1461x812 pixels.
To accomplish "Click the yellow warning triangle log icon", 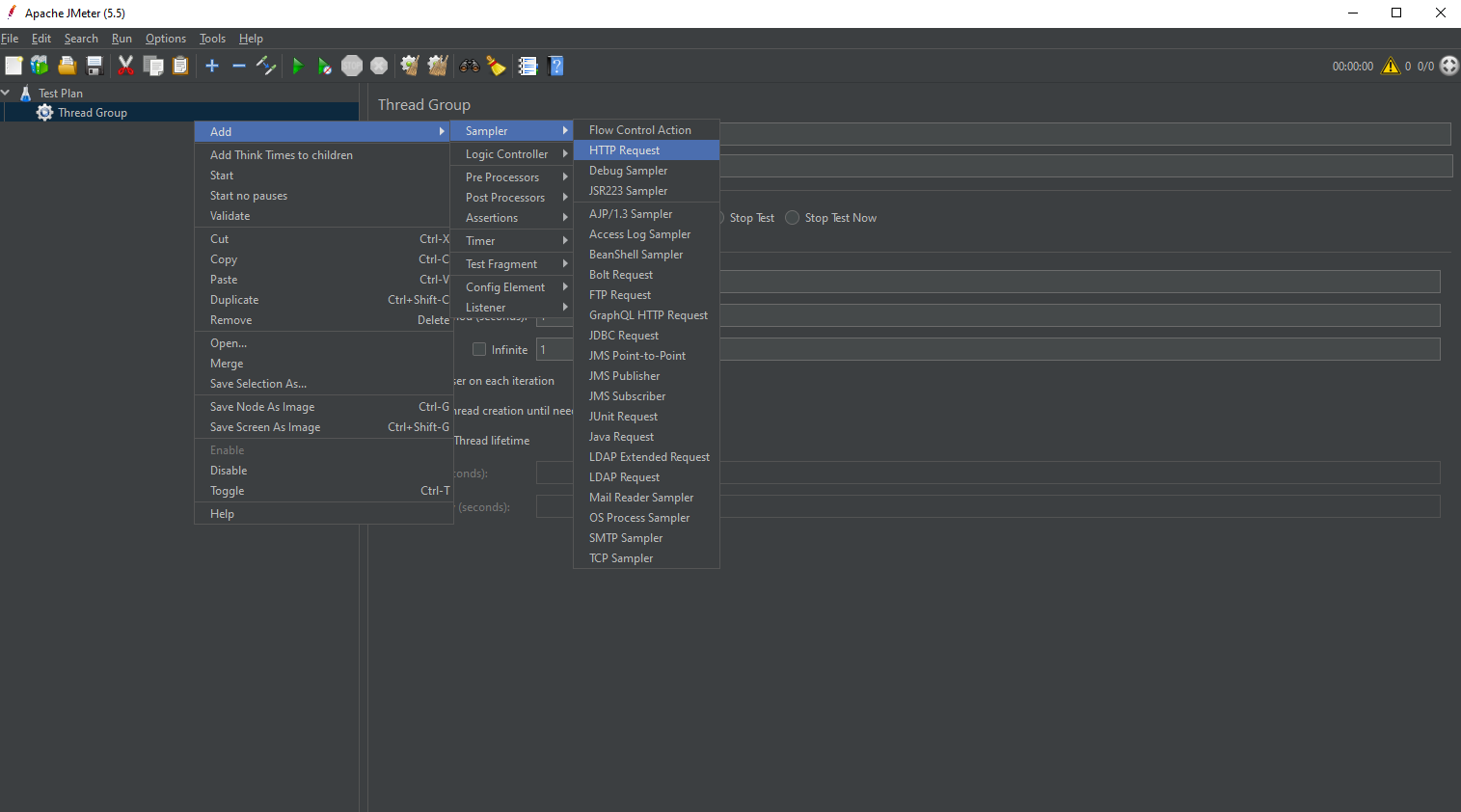I will [1391, 66].
